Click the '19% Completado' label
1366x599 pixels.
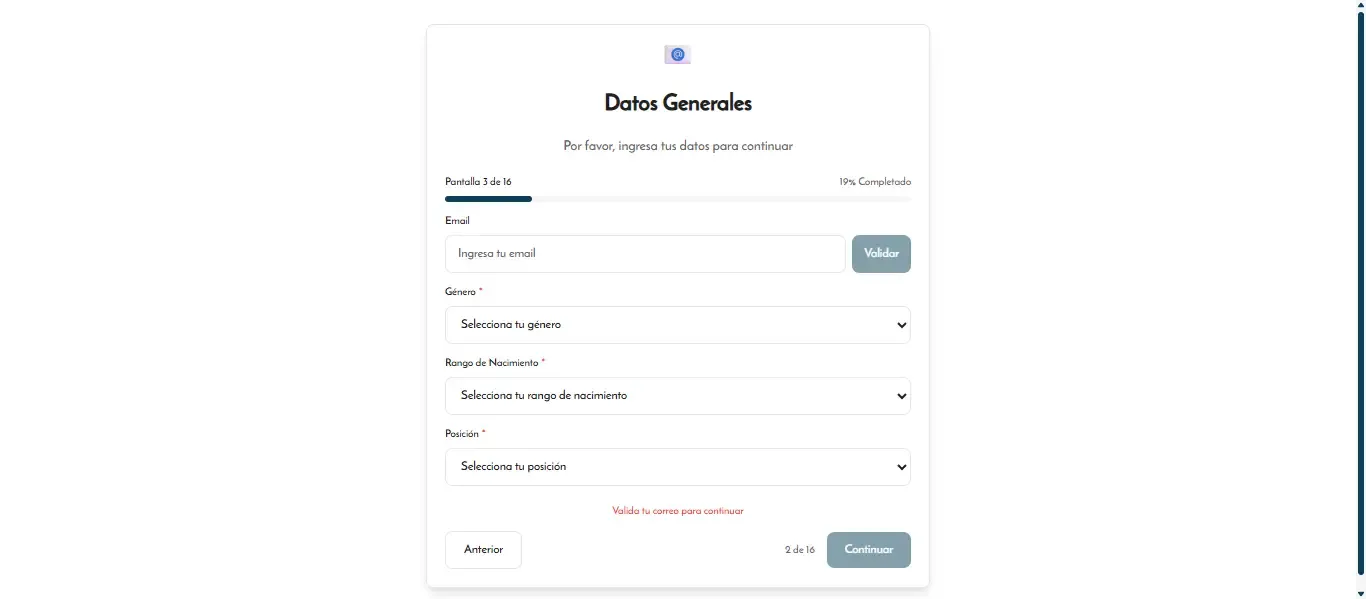coord(875,181)
